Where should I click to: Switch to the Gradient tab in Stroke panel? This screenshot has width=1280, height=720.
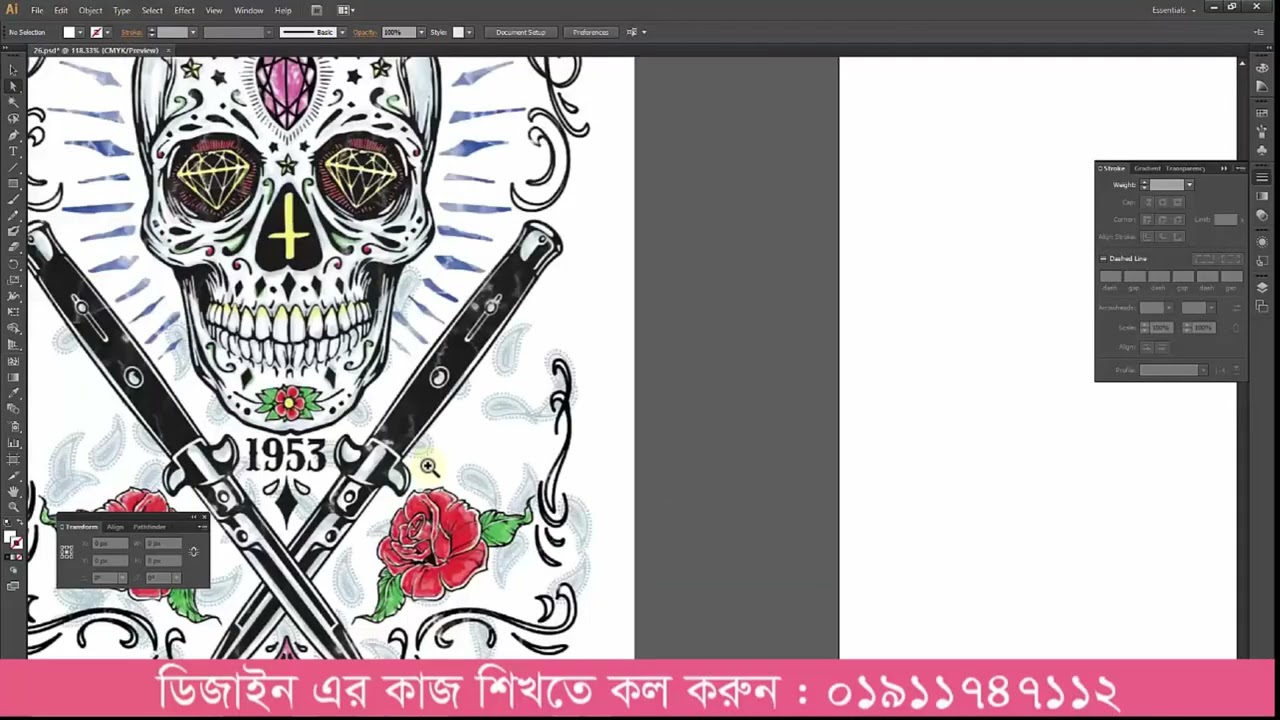[1146, 168]
